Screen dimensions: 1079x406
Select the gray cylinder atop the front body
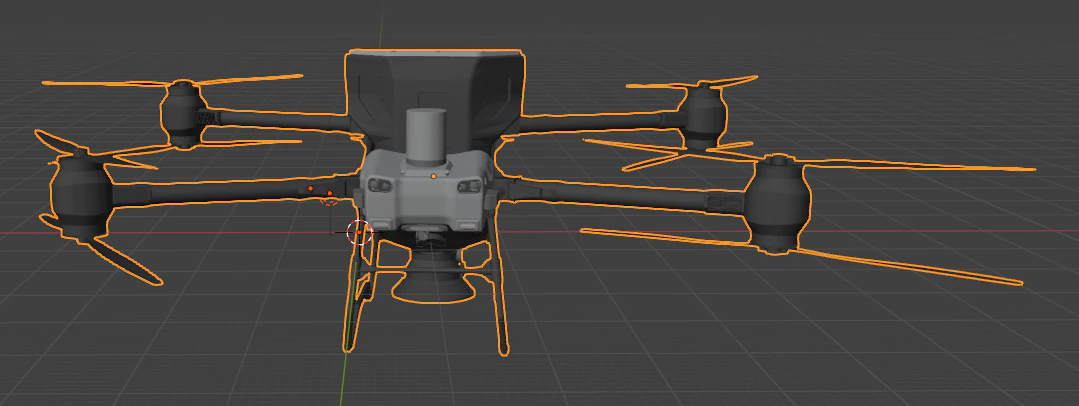425,137
